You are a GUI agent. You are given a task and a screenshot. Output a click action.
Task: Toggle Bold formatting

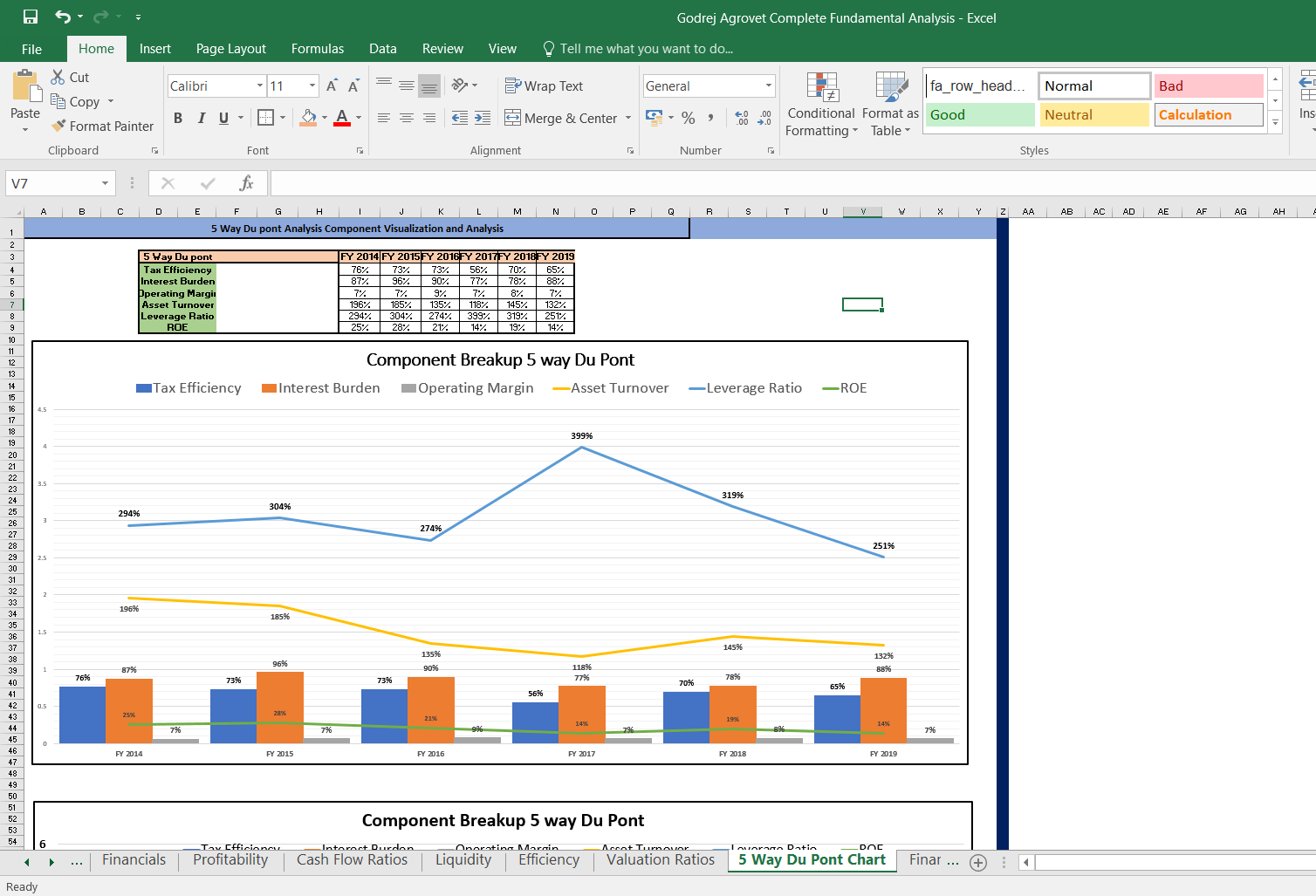point(178,118)
